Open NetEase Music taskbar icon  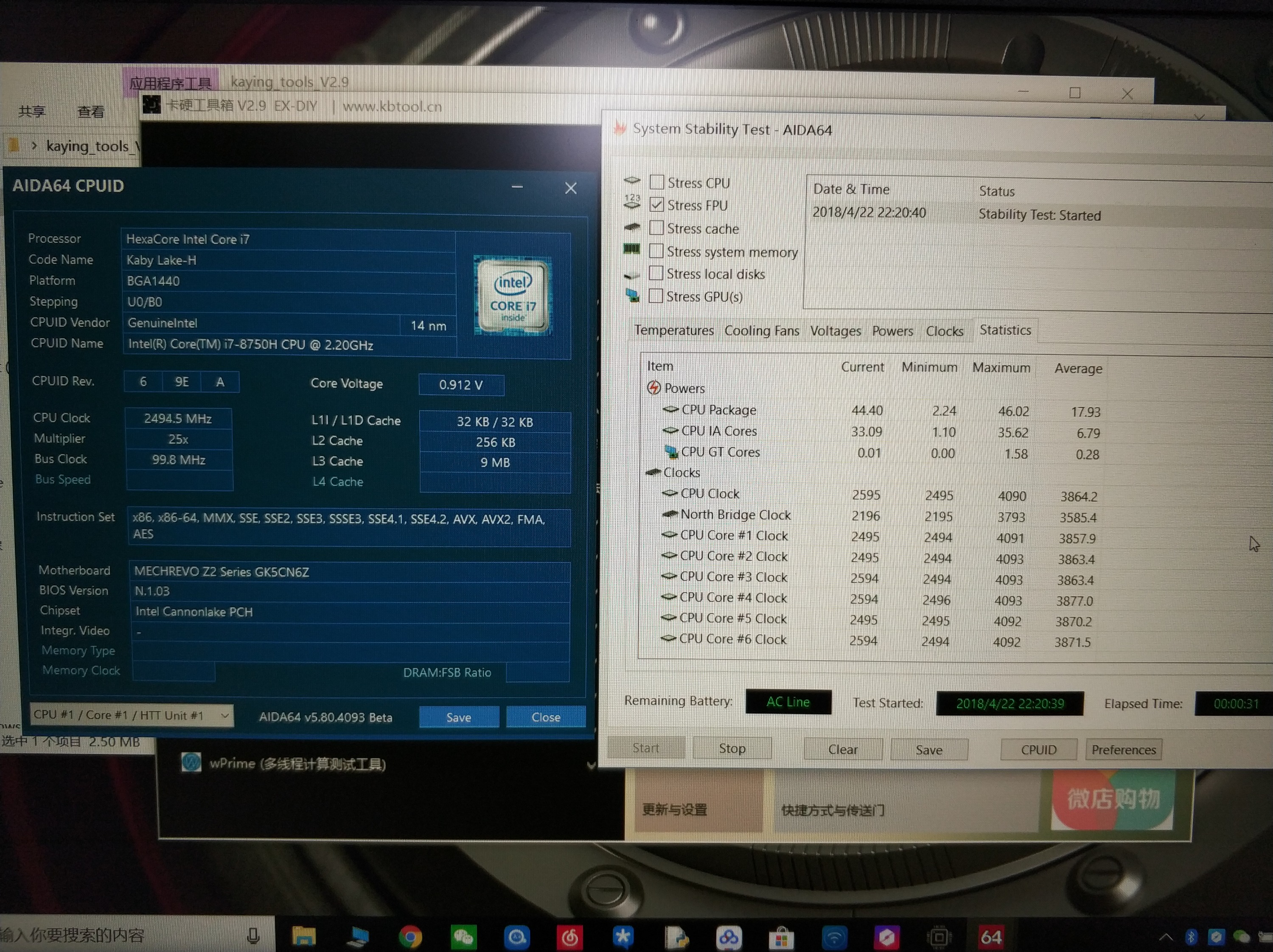[x=569, y=936]
